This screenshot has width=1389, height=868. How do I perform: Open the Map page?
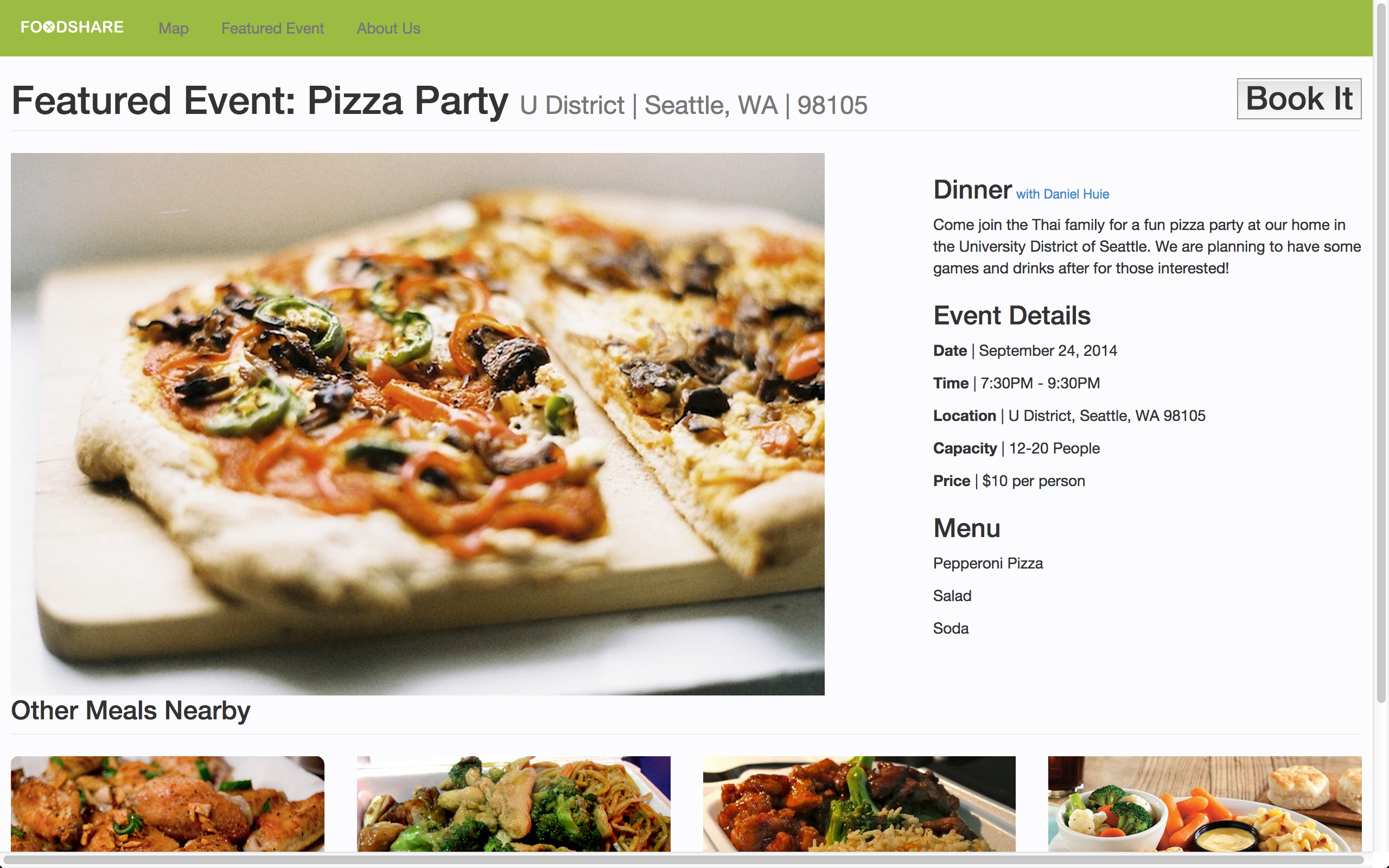(173, 28)
